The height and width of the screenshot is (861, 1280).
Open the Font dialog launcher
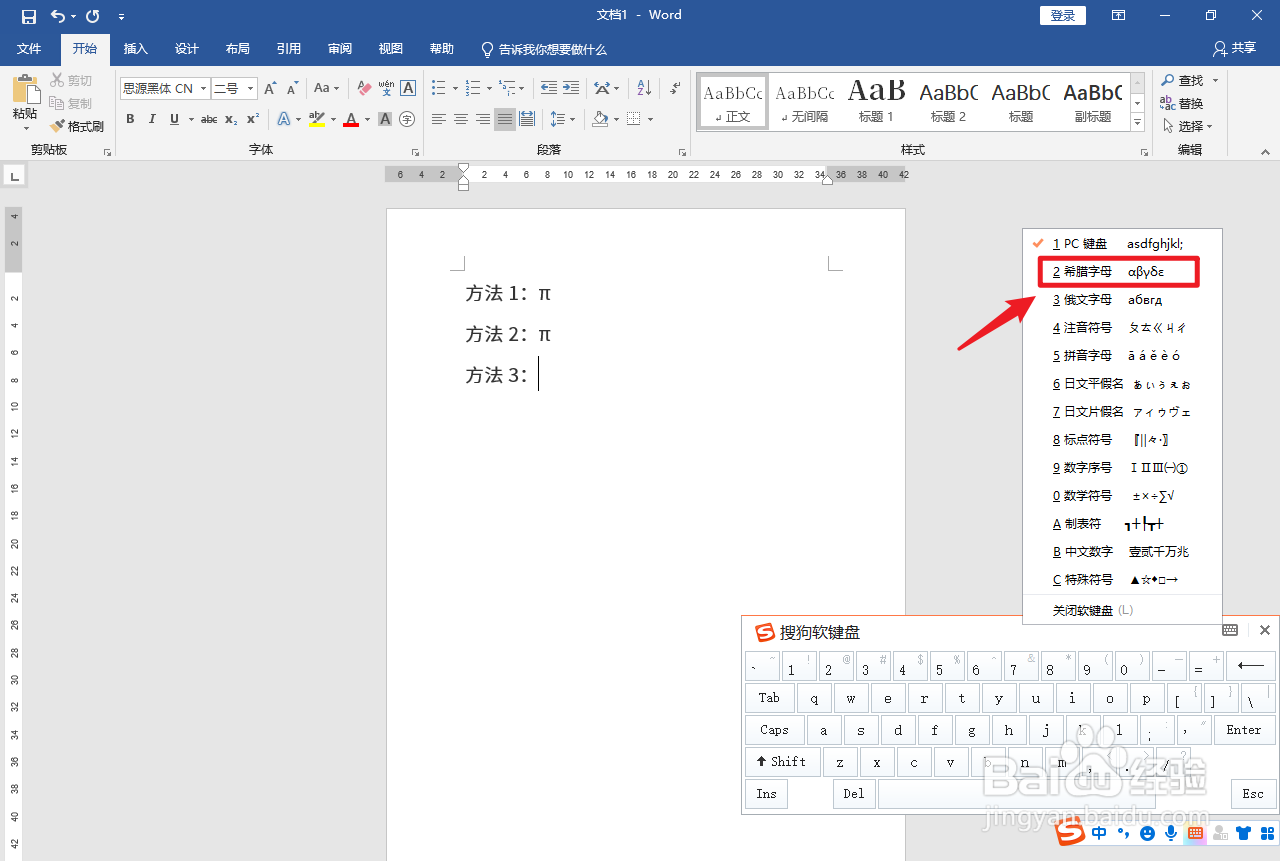tap(415, 153)
